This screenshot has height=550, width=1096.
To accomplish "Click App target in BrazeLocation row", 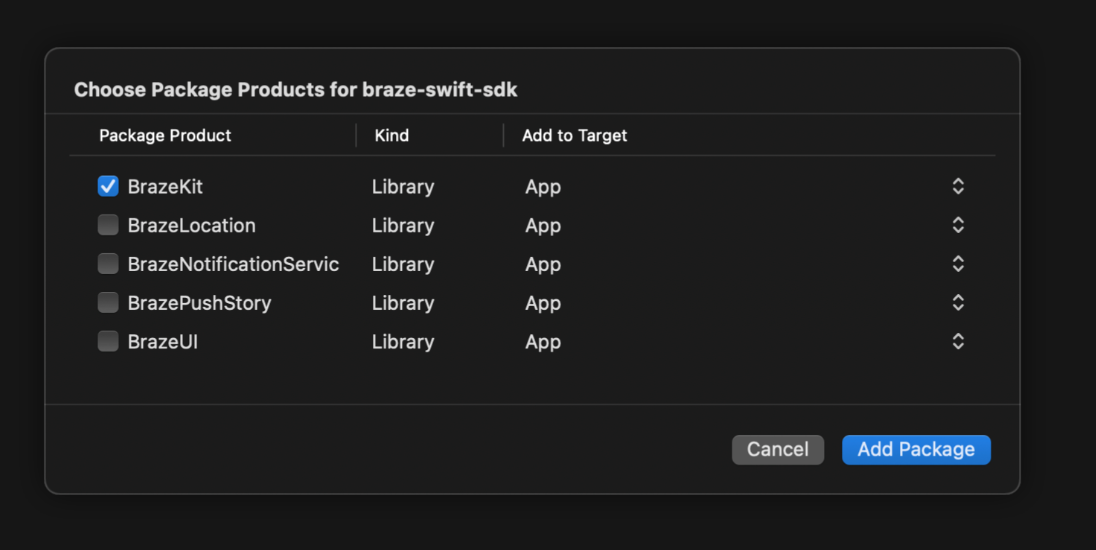I will (x=543, y=226).
